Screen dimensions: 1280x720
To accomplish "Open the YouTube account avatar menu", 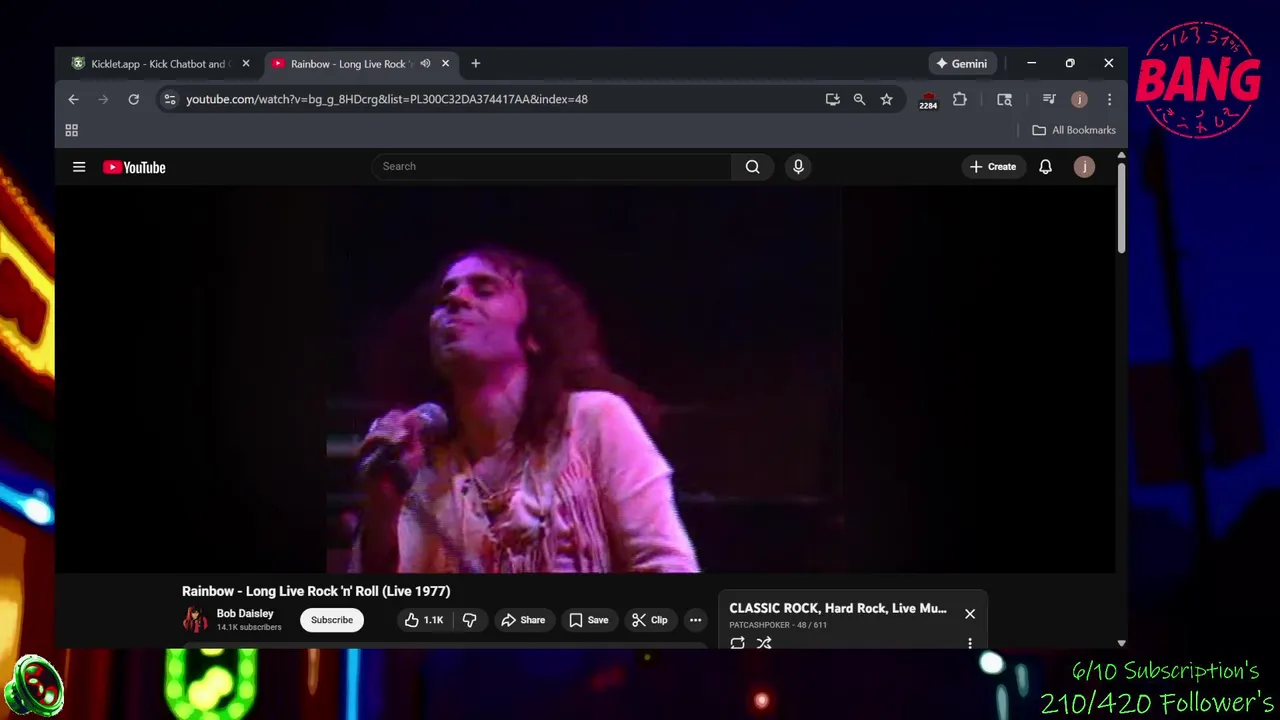I will pos(1084,167).
